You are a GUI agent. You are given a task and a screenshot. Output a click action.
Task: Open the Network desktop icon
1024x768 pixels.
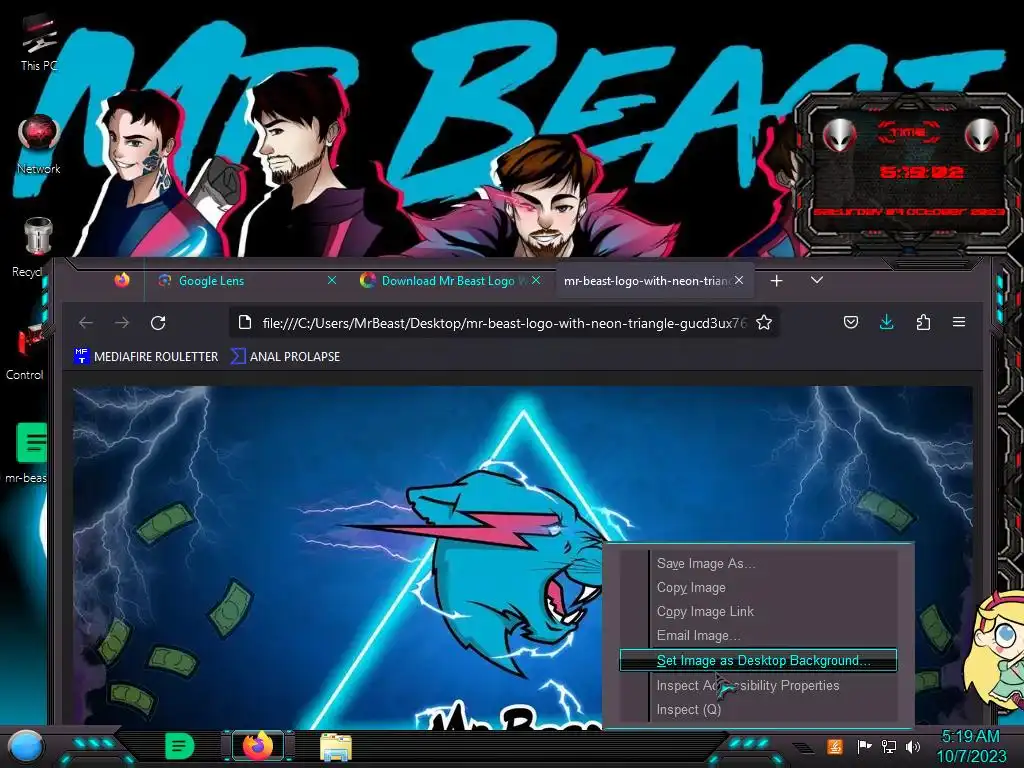coord(39,145)
